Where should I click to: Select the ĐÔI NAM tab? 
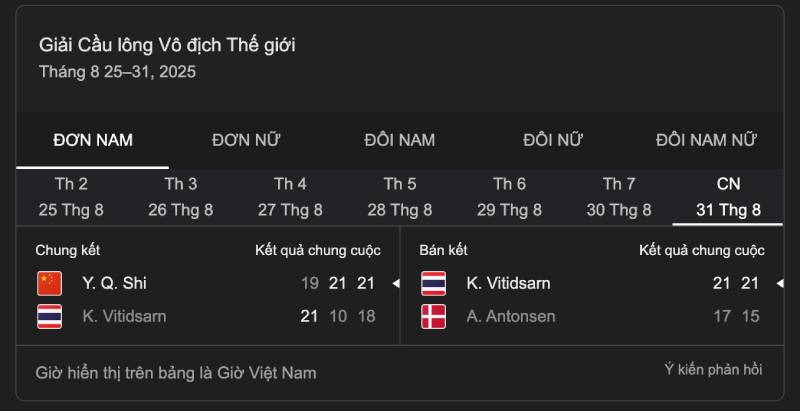pyautogui.click(x=399, y=140)
